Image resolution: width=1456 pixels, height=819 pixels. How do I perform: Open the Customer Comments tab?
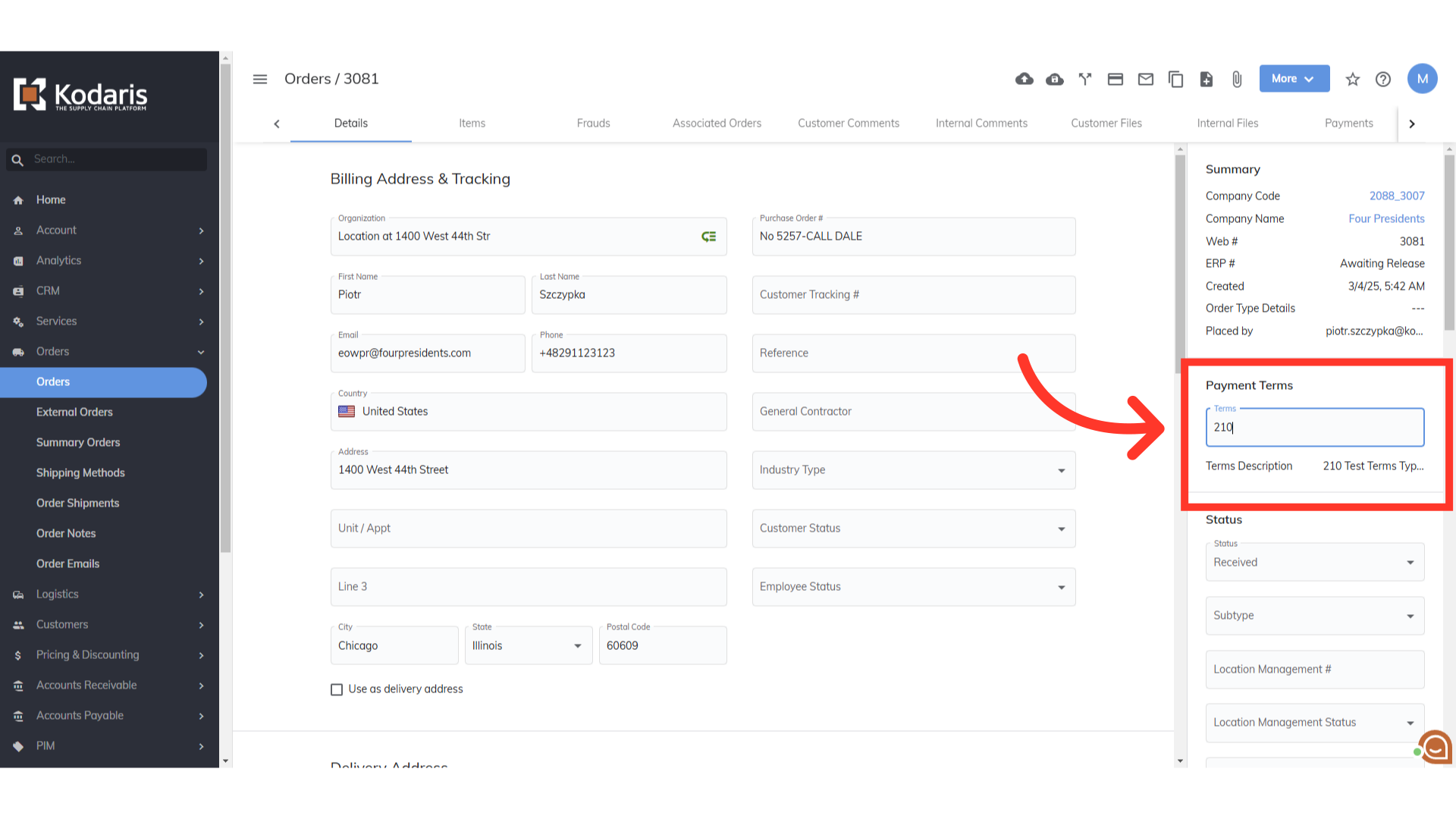point(848,123)
